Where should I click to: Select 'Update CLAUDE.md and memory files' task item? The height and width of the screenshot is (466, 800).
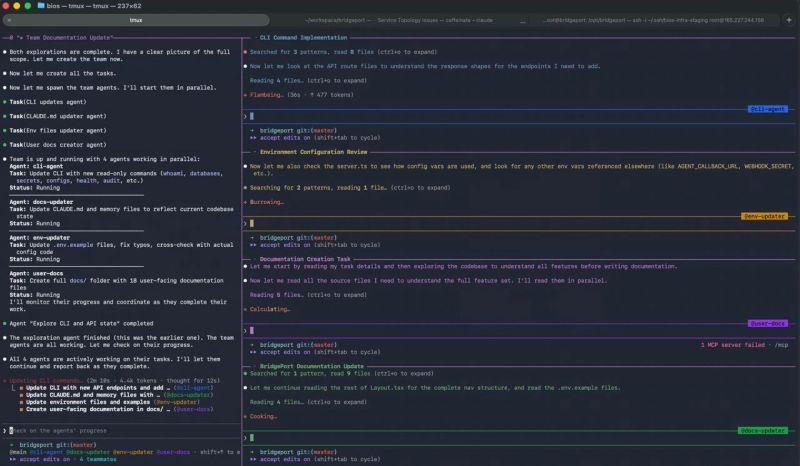point(95,394)
